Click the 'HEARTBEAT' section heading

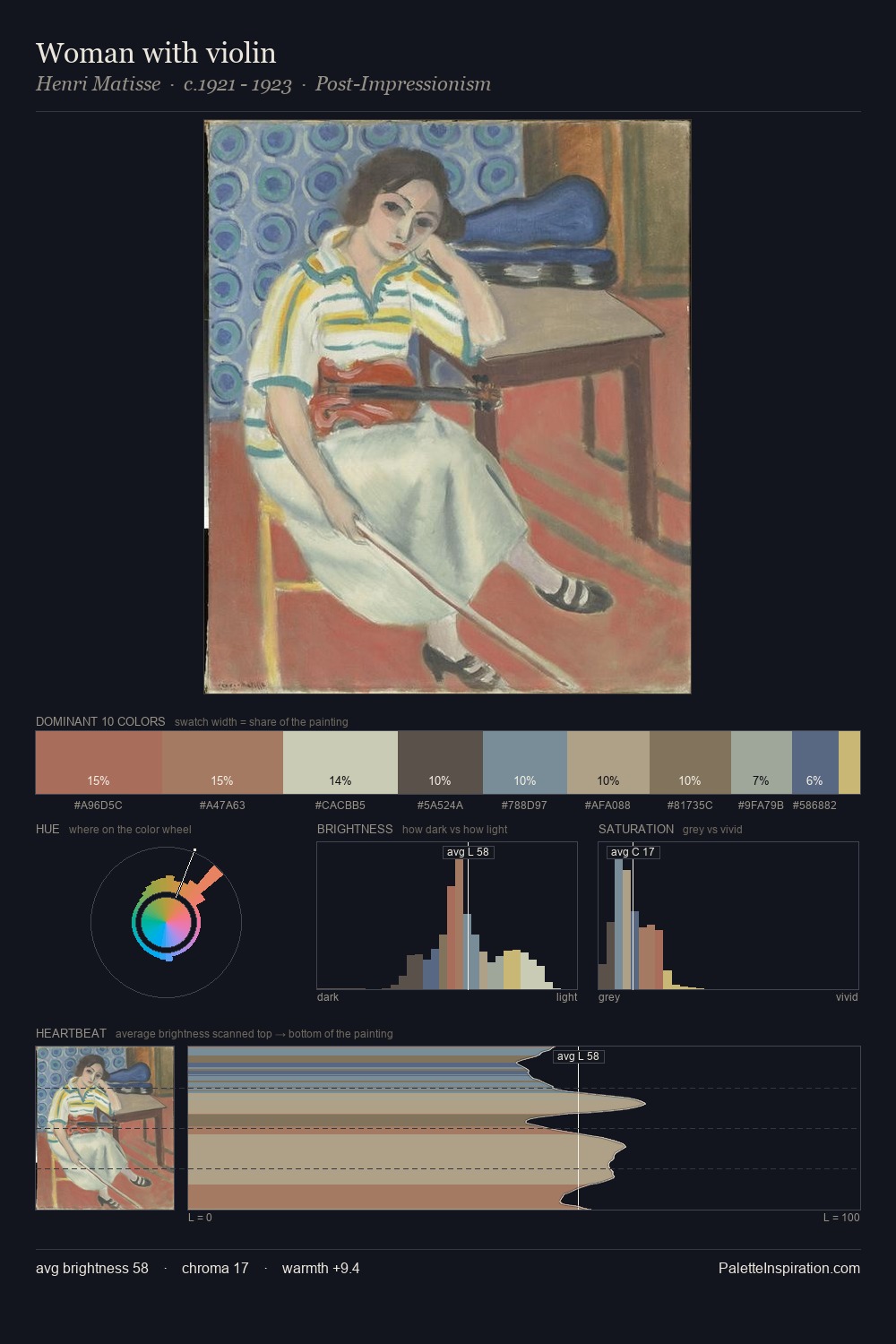pos(71,1033)
